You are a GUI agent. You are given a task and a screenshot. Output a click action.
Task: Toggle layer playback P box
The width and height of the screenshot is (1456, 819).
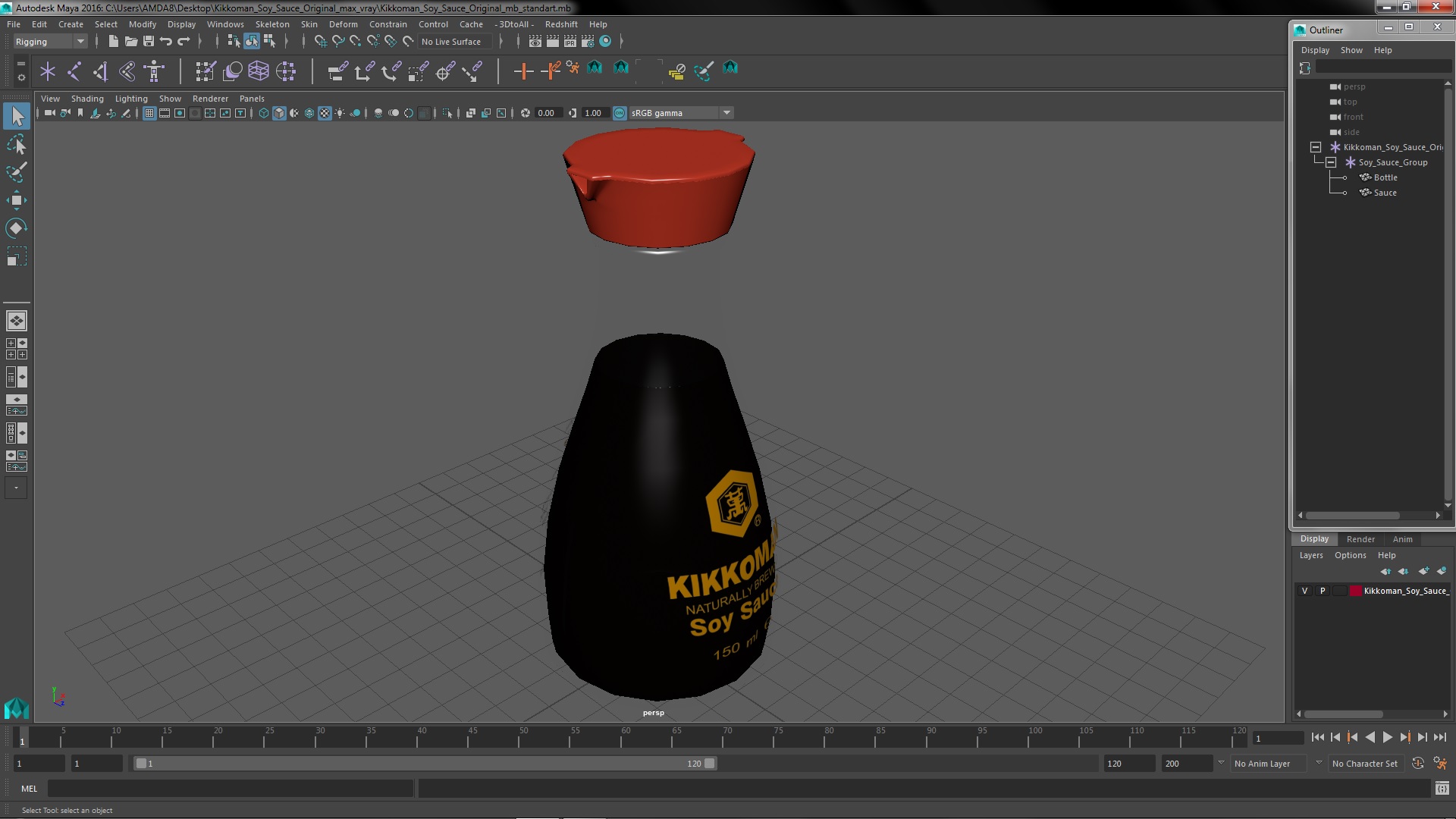click(1323, 591)
